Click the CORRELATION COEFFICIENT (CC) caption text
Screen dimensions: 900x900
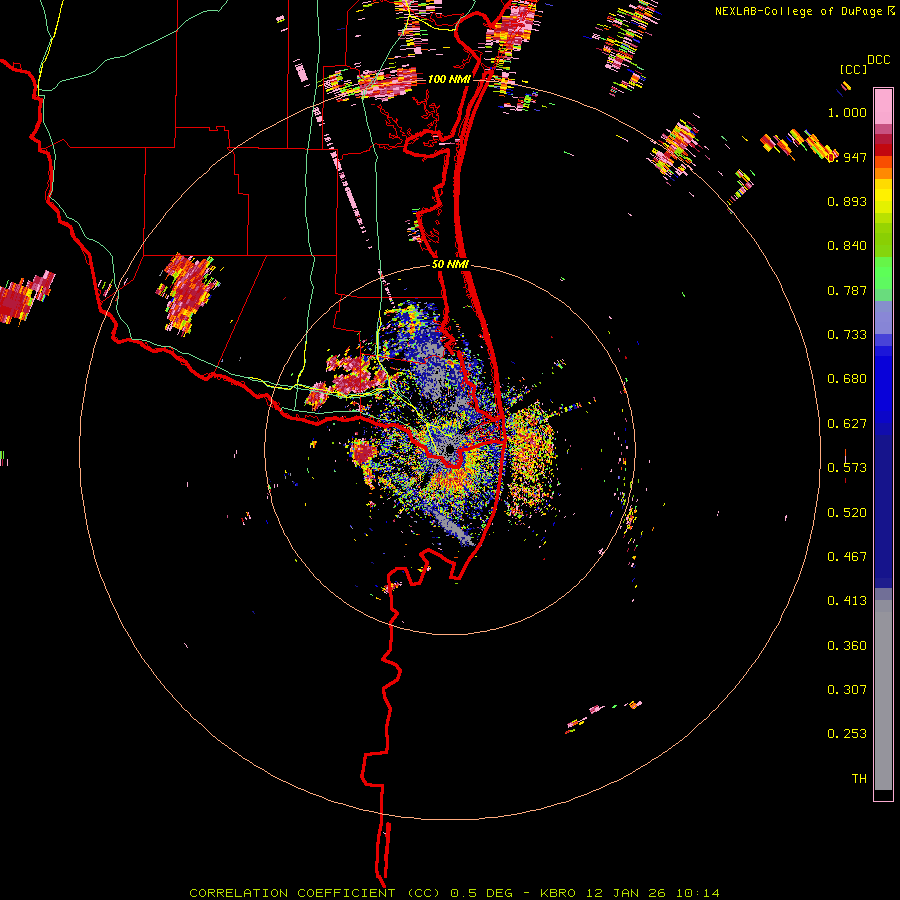pyautogui.click(x=315, y=893)
